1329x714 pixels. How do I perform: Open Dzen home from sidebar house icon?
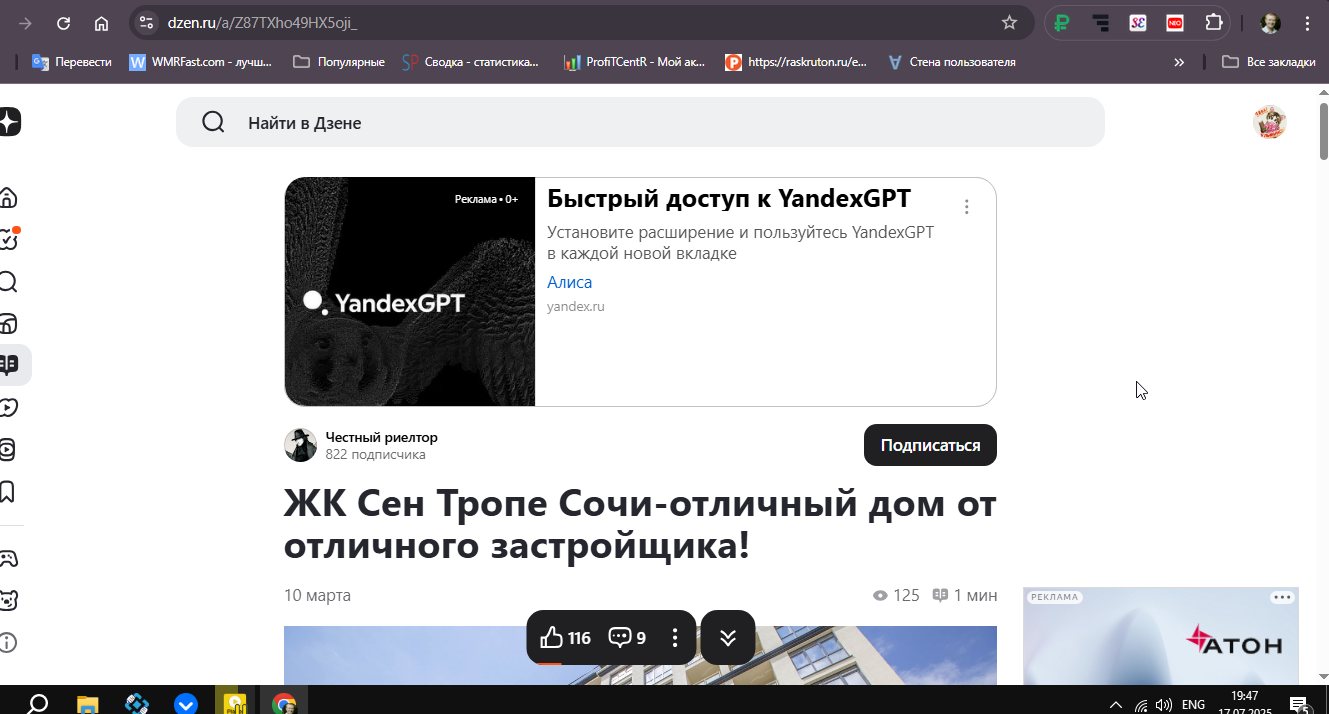pyautogui.click(x=8, y=197)
